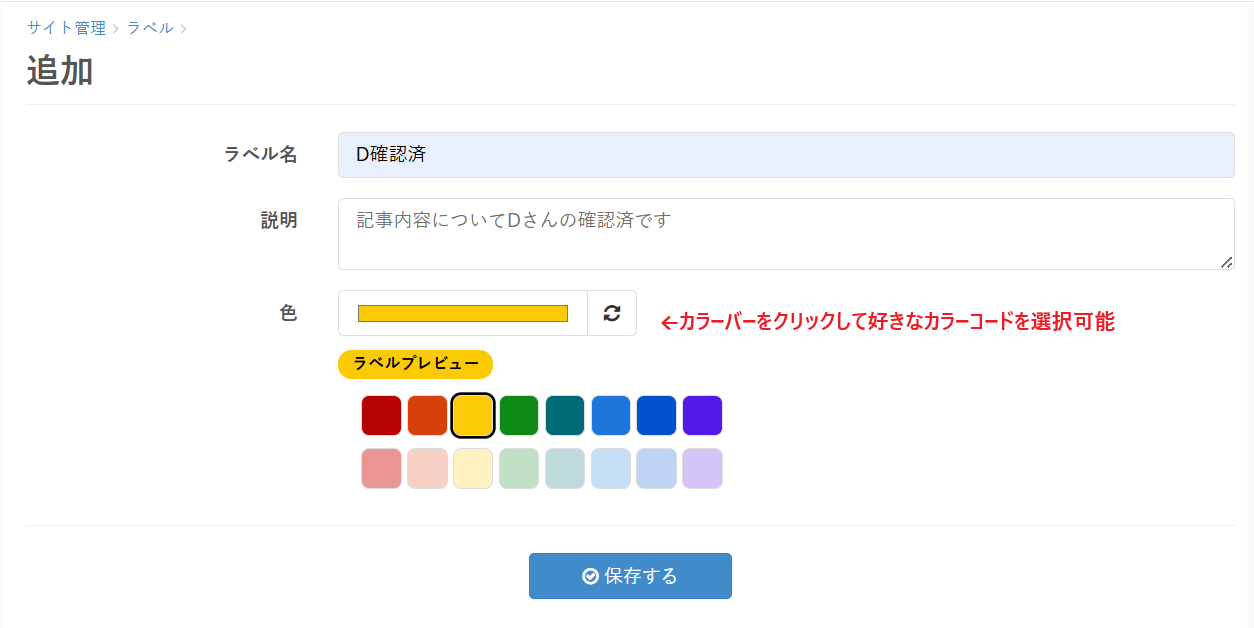
Task: Select the pale green color swatch
Action: point(519,469)
